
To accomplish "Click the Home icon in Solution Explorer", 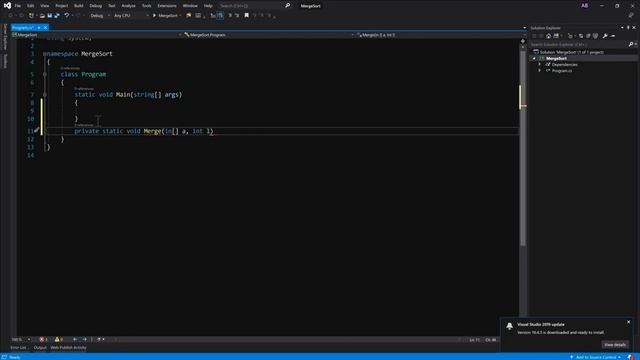I will [x=548, y=36].
